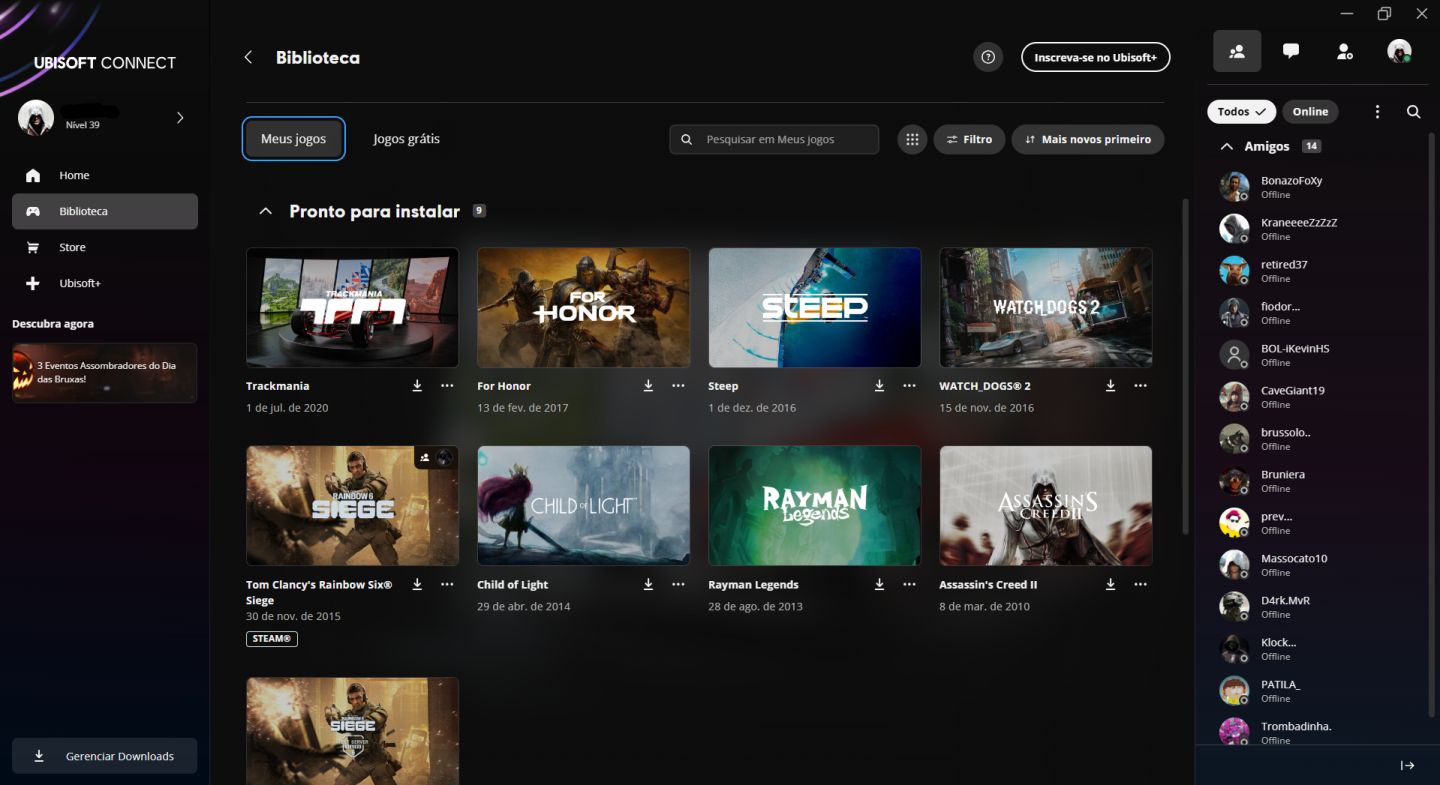
Task: Open the Filtro options
Action: [x=969, y=140]
